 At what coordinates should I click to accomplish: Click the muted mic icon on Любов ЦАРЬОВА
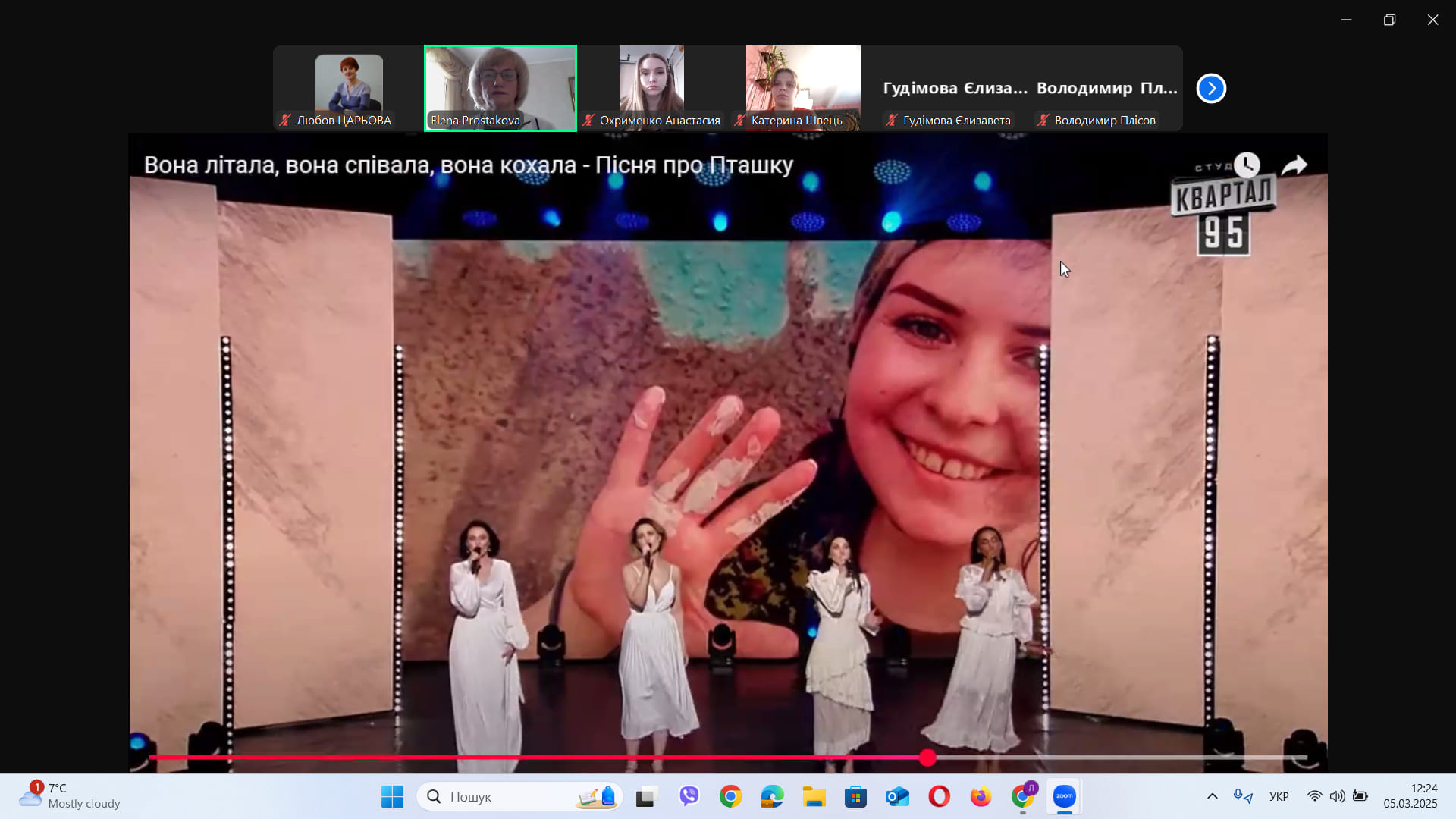click(285, 120)
